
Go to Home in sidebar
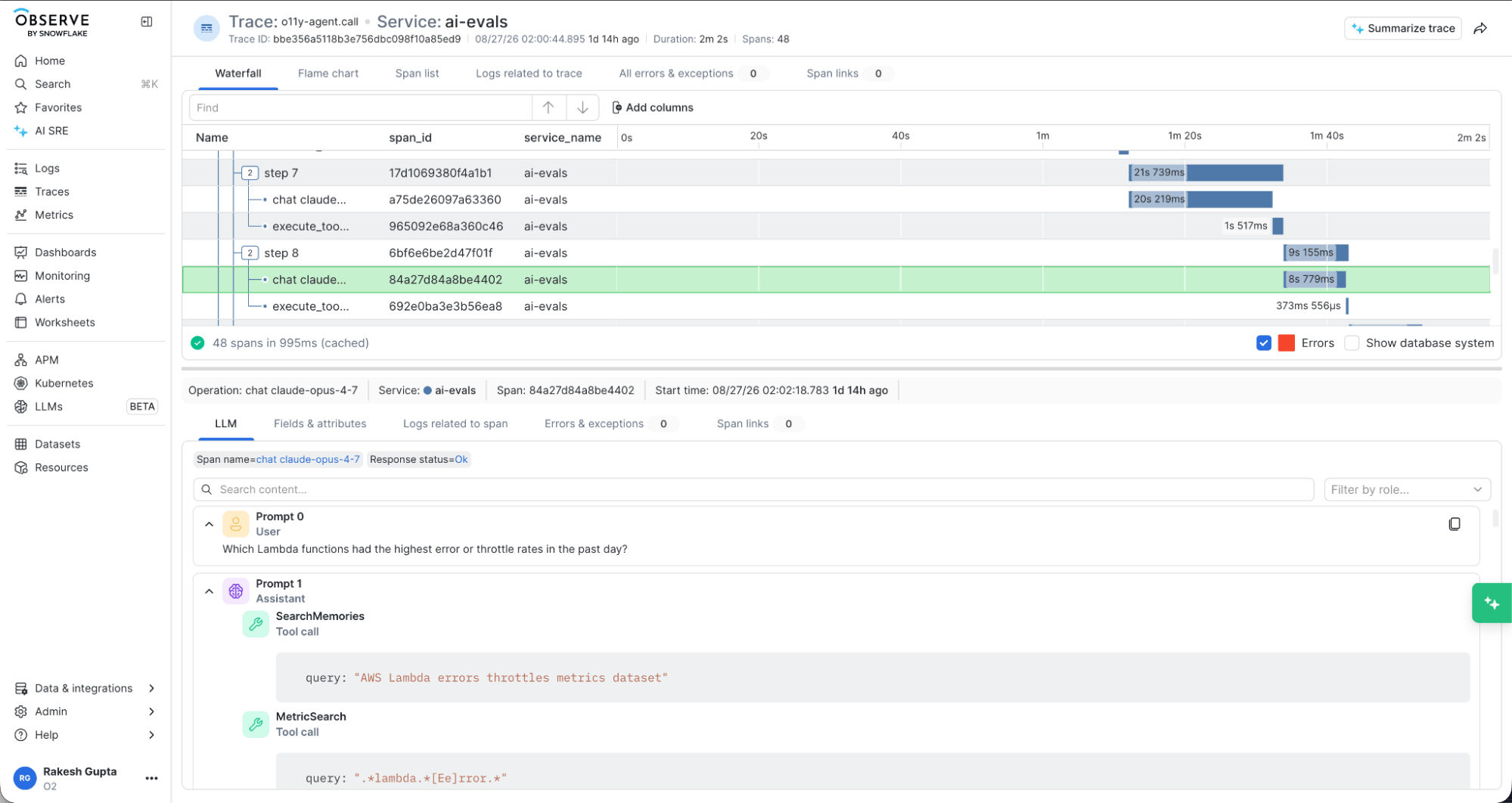pos(50,60)
